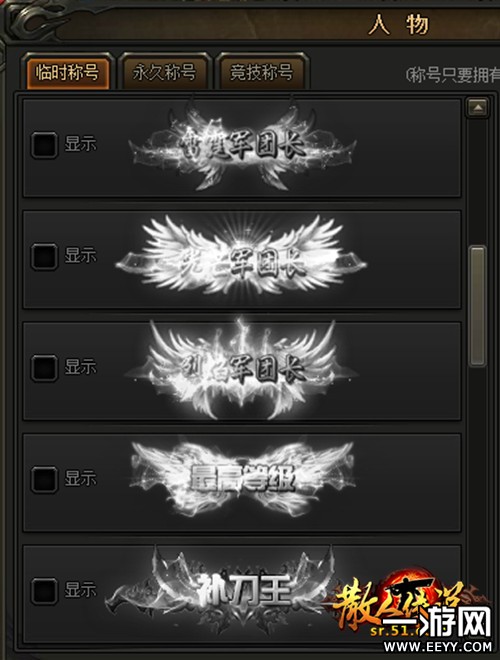
Task: Check the 显示 box beside 最高等级
Action: tap(44, 479)
